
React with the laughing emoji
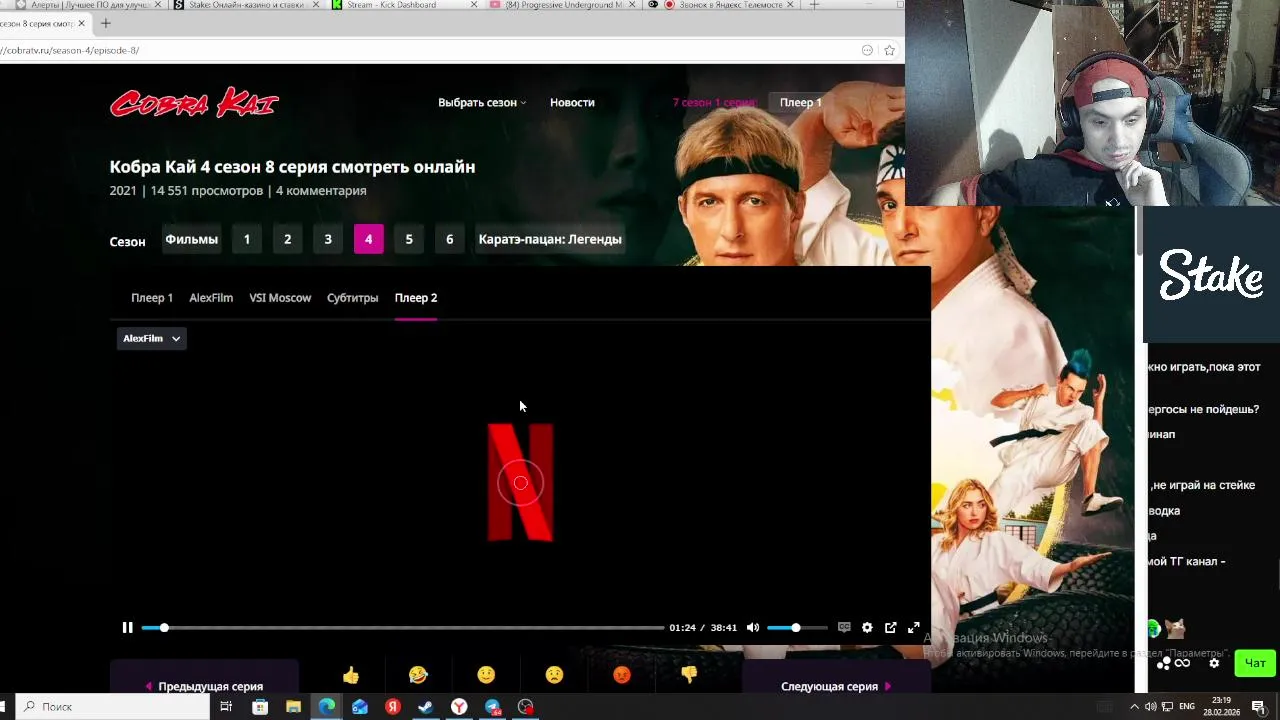tap(418, 676)
